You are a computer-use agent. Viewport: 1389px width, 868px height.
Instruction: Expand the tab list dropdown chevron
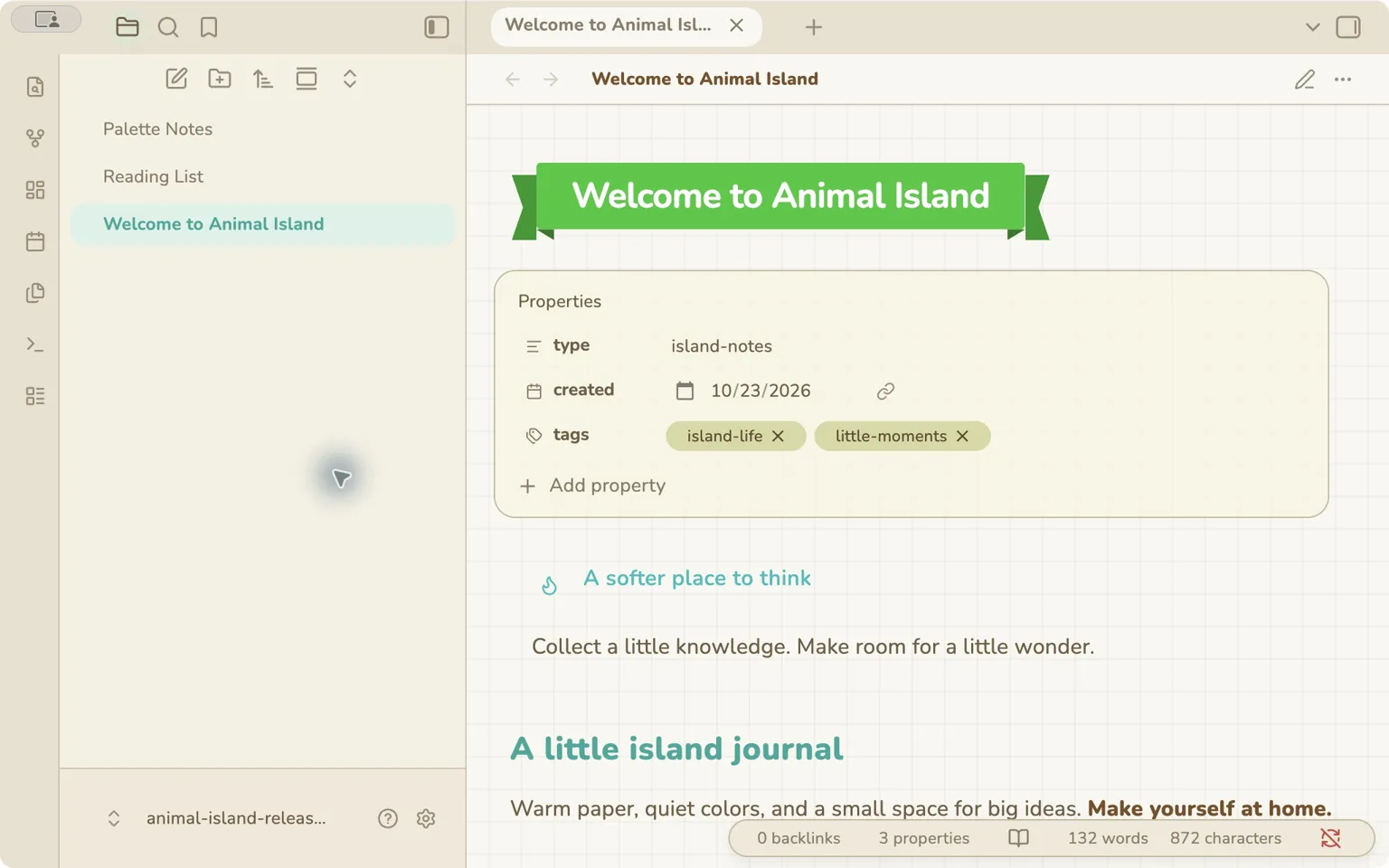click(x=1313, y=27)
